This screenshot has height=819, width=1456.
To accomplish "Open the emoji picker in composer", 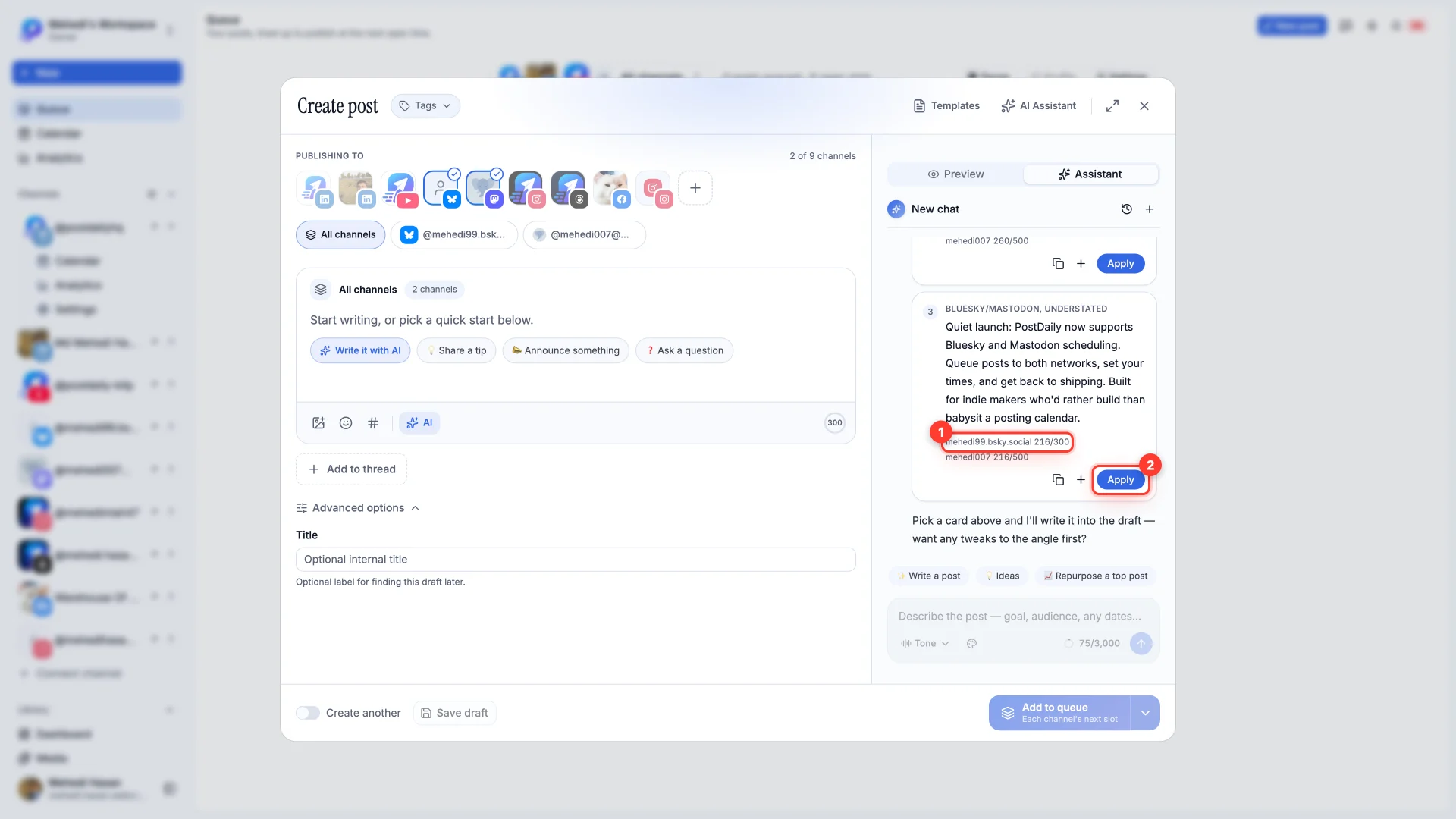I will pos(346,423).
